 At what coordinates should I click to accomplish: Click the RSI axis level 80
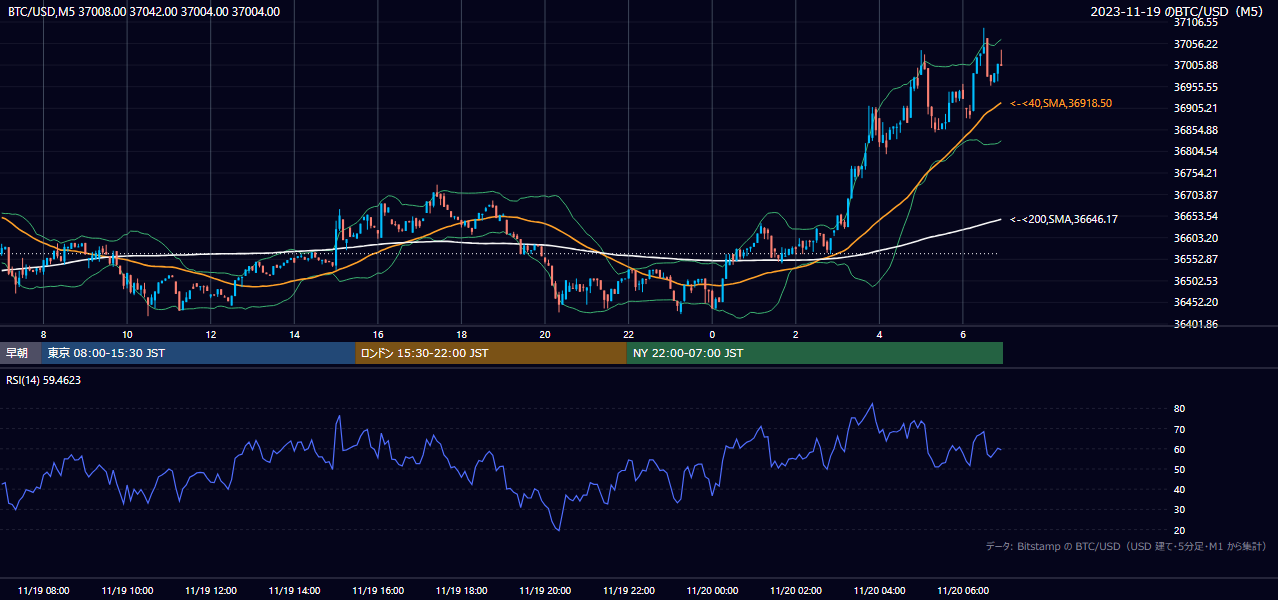tap(1180, 409)
